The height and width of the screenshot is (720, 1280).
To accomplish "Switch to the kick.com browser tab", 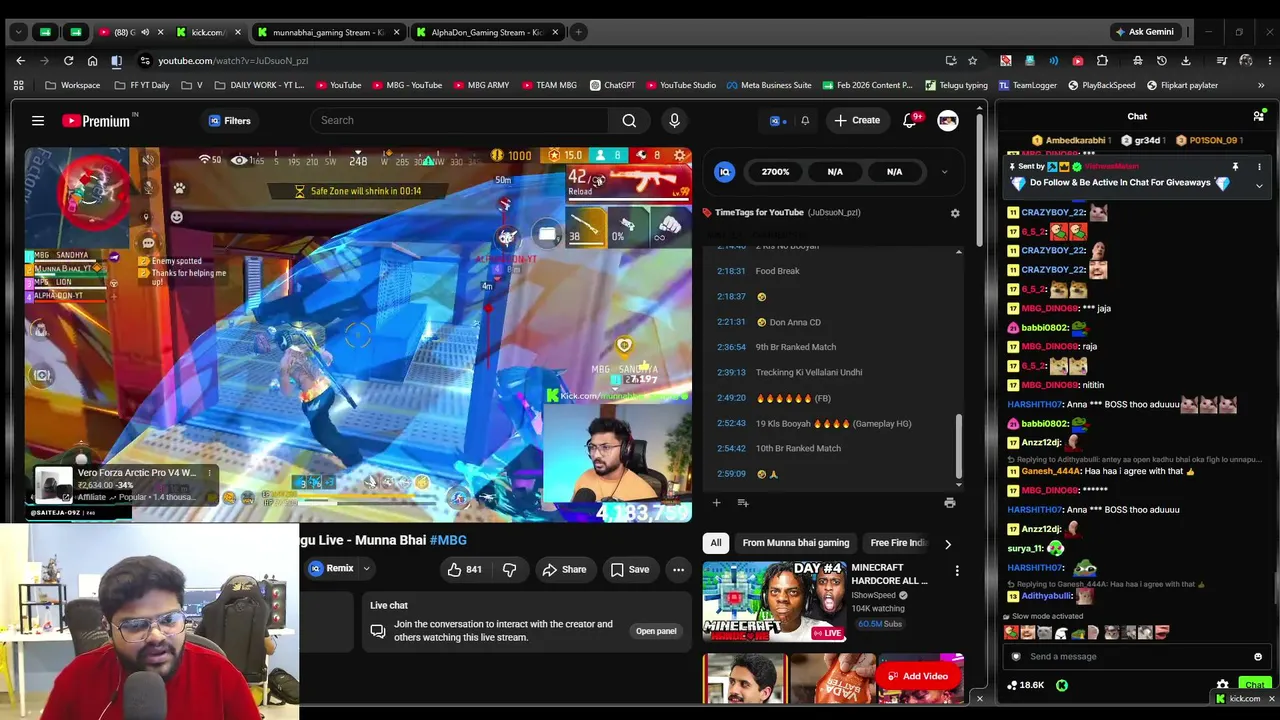I will [208, 32].
